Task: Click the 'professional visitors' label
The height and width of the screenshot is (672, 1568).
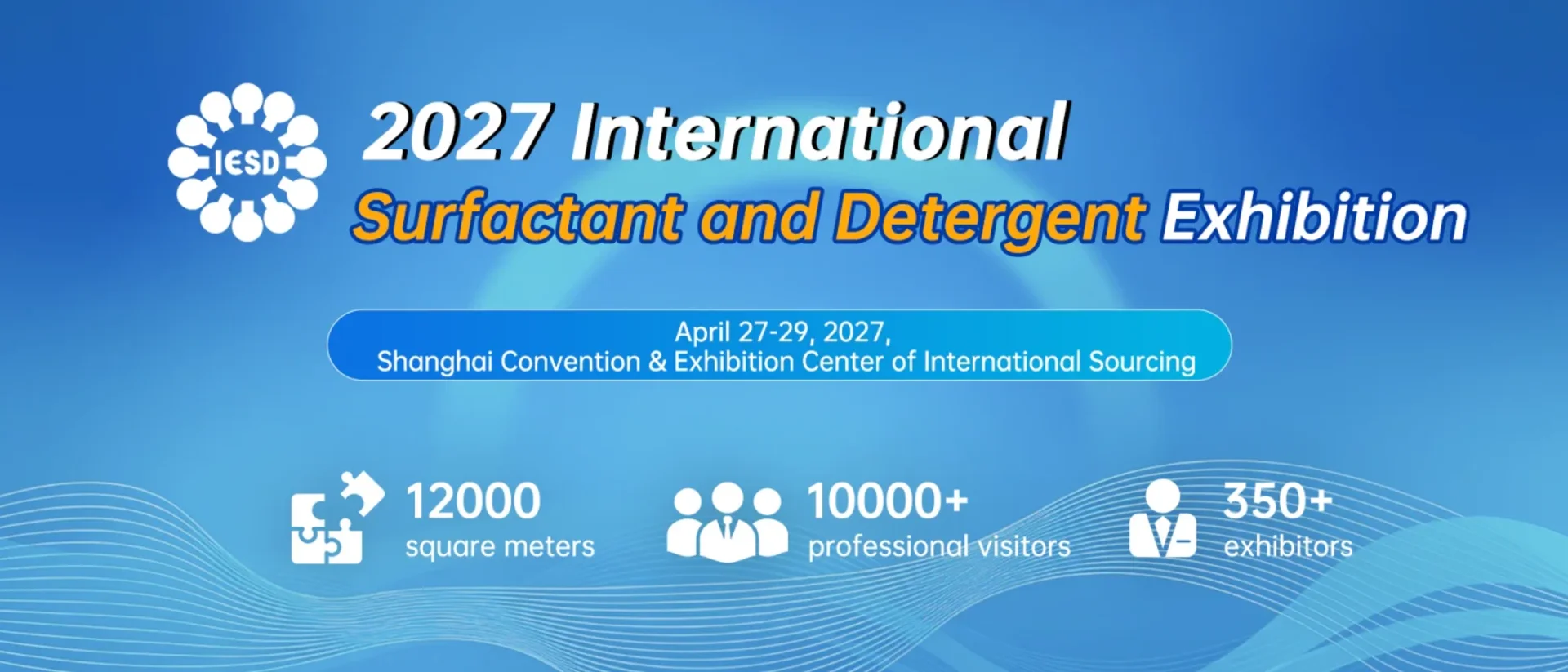Action: coord(939,546)
